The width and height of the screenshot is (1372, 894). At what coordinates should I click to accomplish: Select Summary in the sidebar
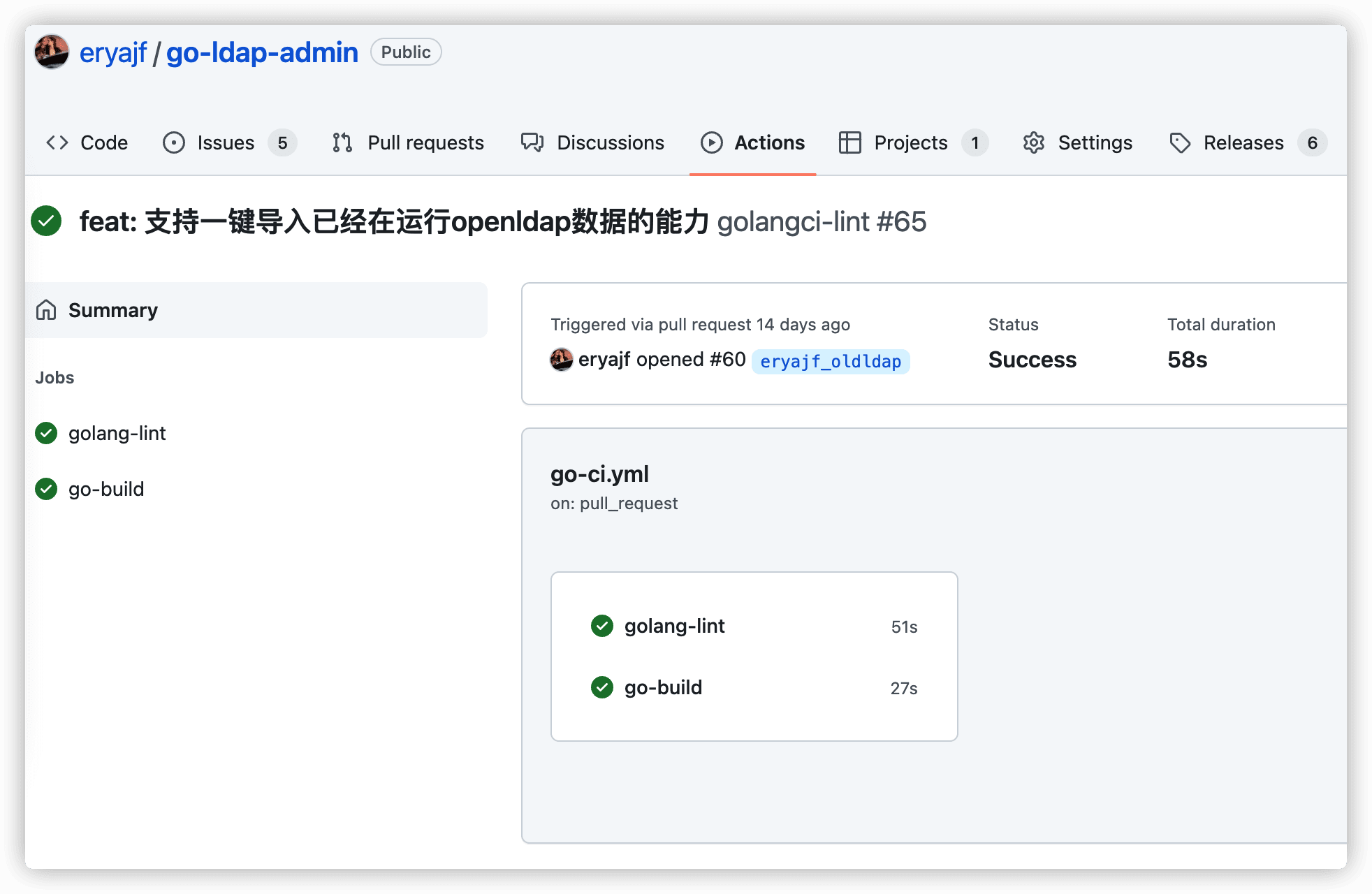(x=256, y=310)
